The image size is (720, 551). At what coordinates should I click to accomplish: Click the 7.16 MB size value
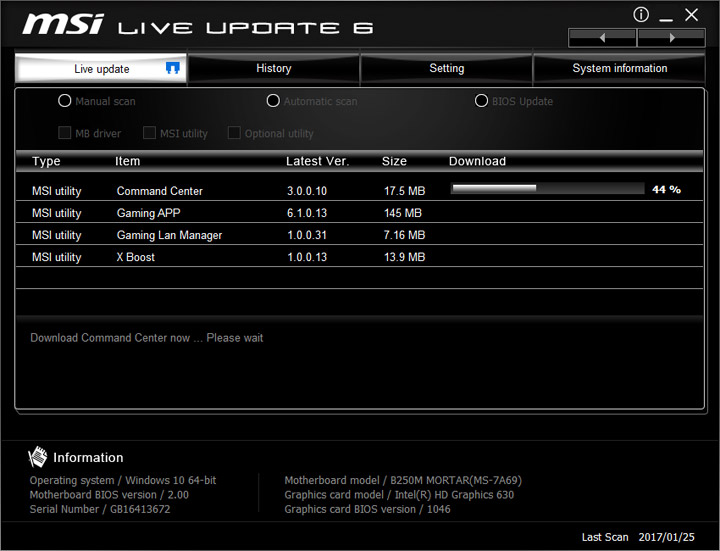pos(405,235)
